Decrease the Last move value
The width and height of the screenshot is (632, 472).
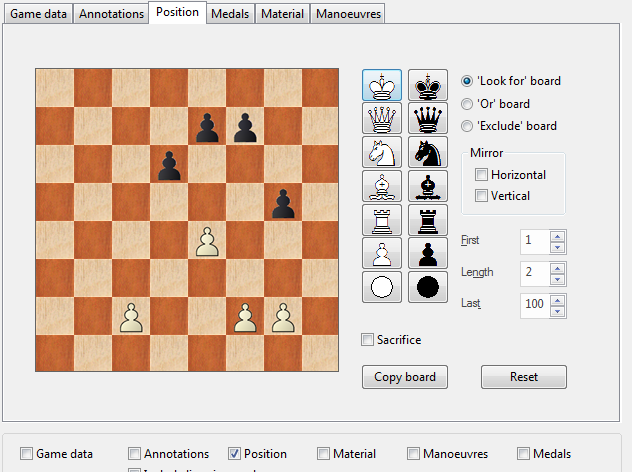point(557,311)
